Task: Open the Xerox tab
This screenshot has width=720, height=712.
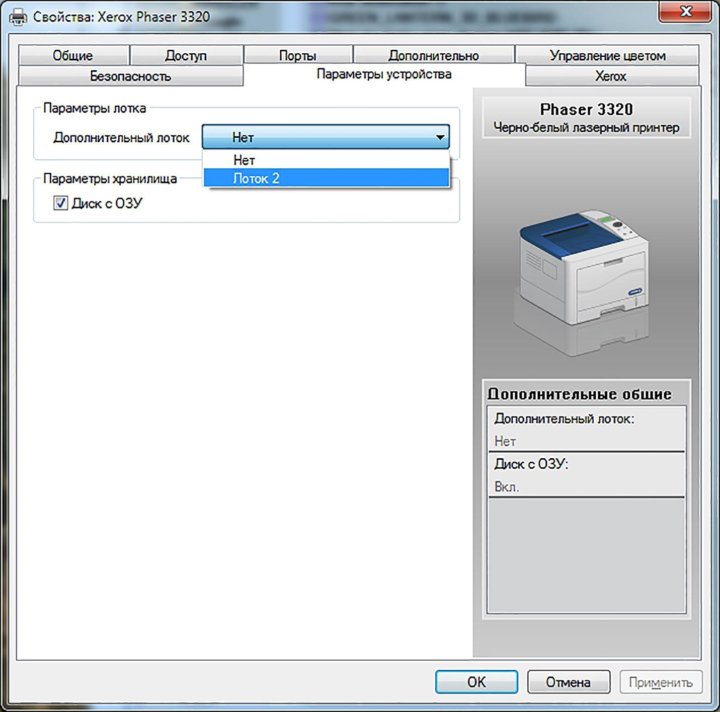Action: pos(610,76)
